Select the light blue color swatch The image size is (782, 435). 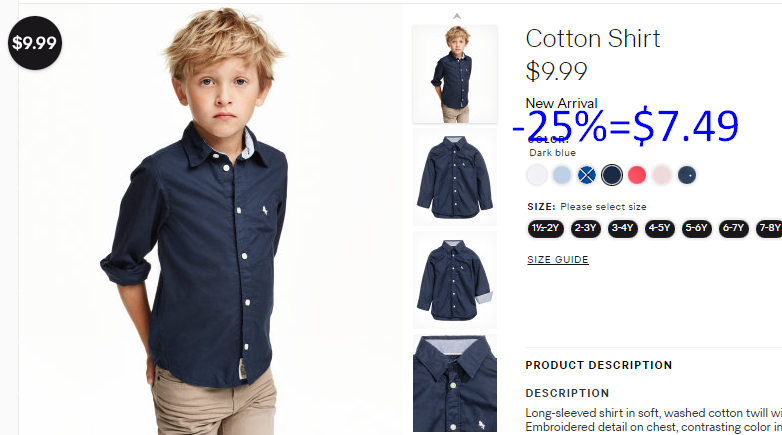click(x=562, y=175)
